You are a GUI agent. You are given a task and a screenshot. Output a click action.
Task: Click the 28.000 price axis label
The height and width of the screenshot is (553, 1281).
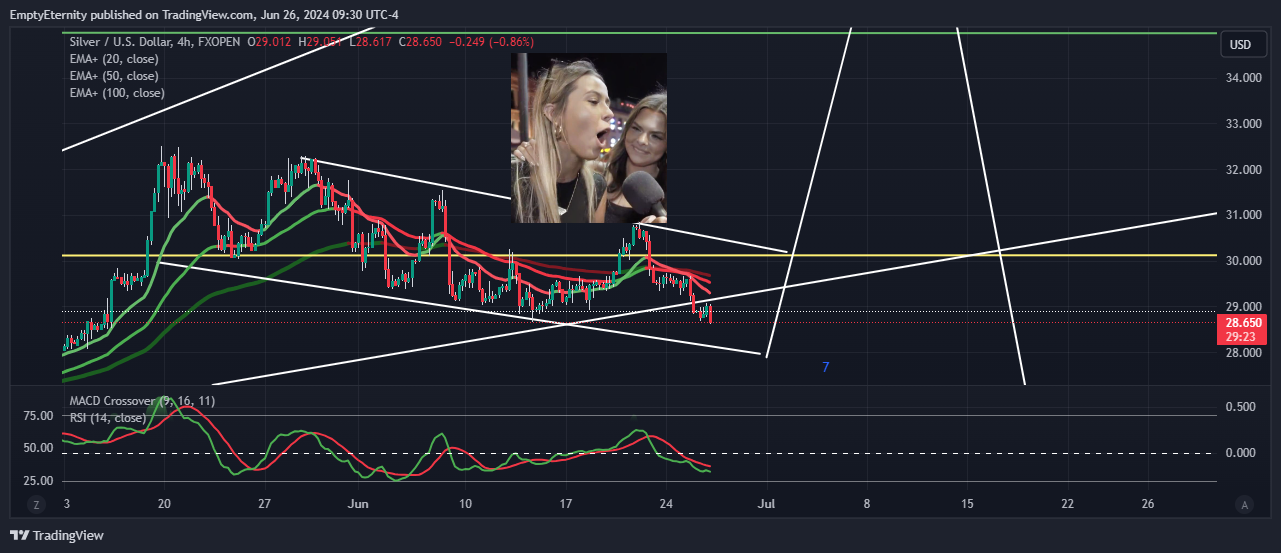(x=1244, y=353)
